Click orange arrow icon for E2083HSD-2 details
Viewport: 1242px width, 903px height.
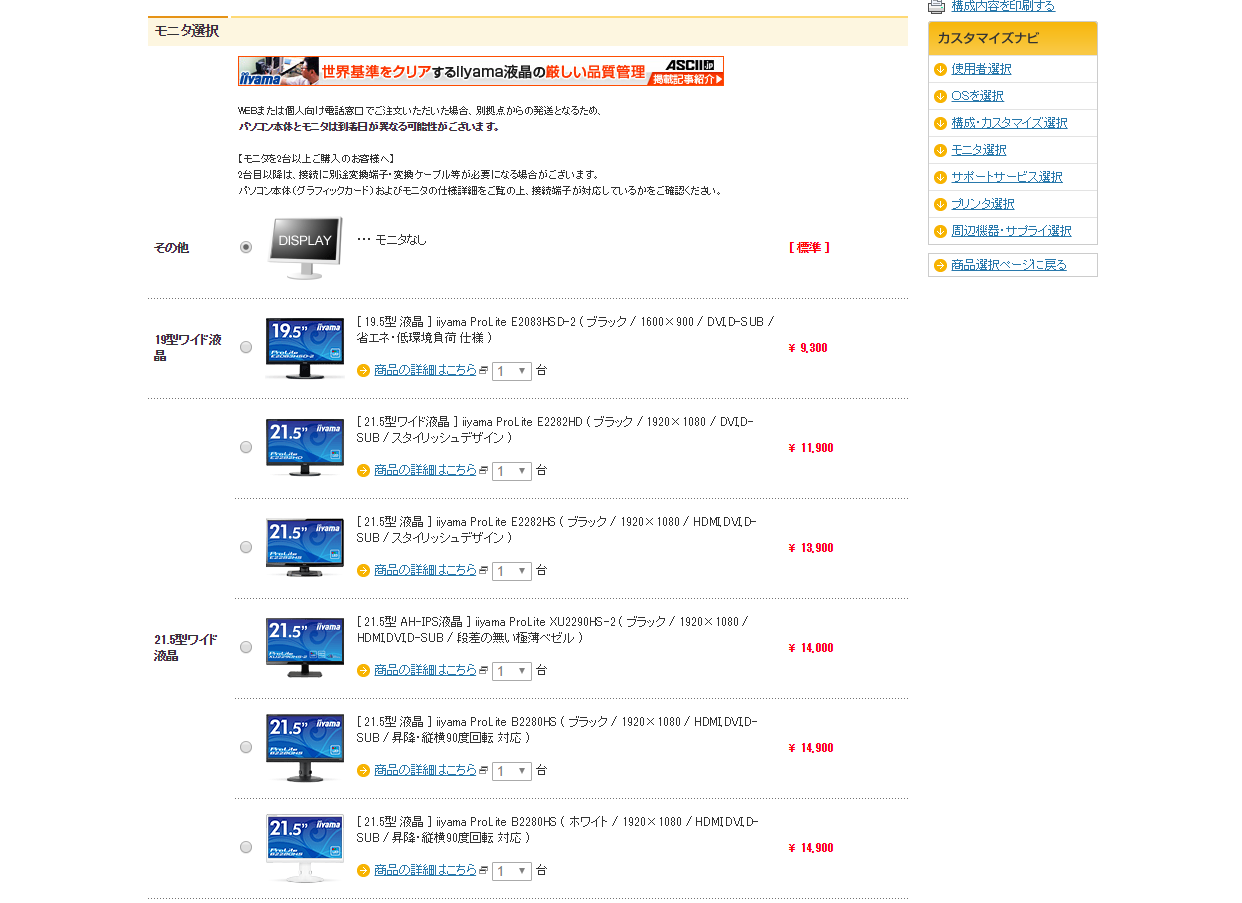[363, 371]
